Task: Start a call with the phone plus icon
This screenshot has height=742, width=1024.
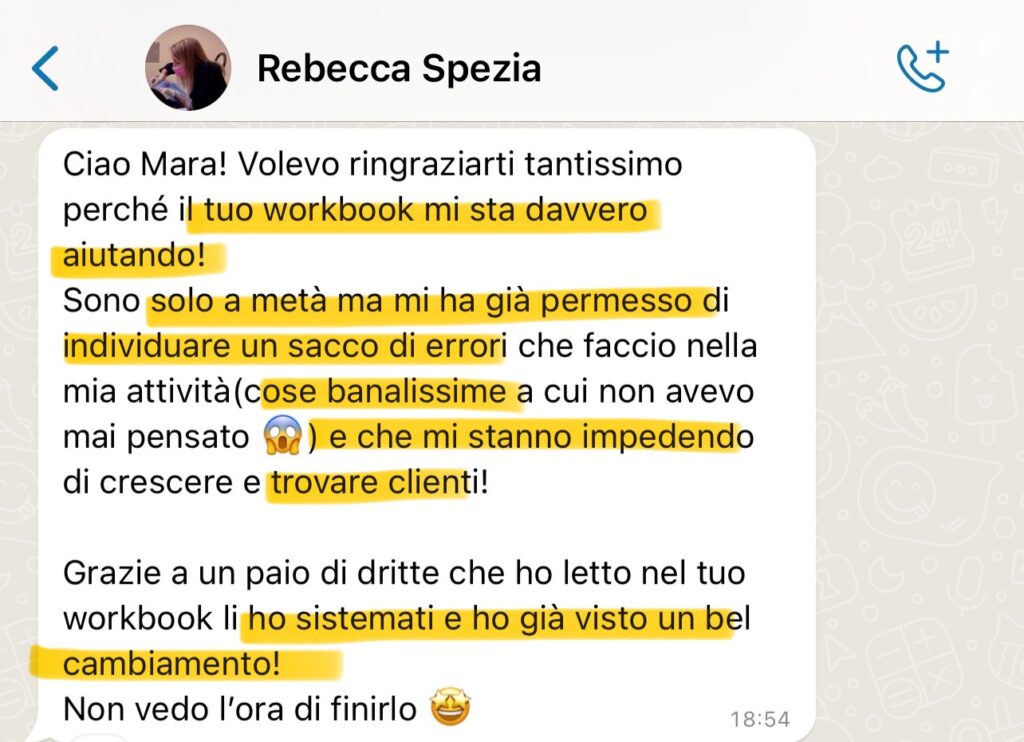Action: [x=922, y=67]
